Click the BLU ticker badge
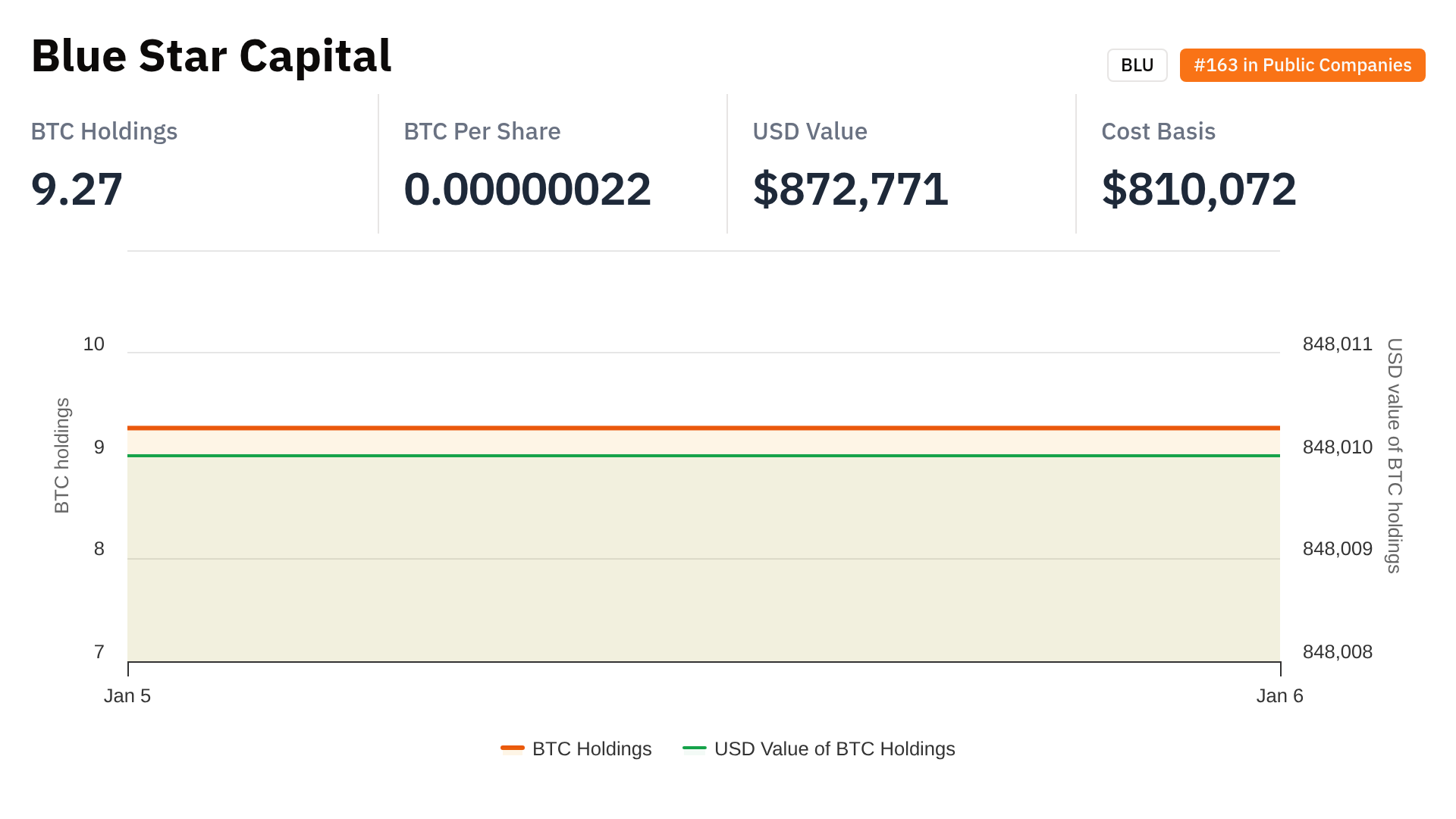The image size is (1456, 819). pyautogui.click(x=1137, y=65)
